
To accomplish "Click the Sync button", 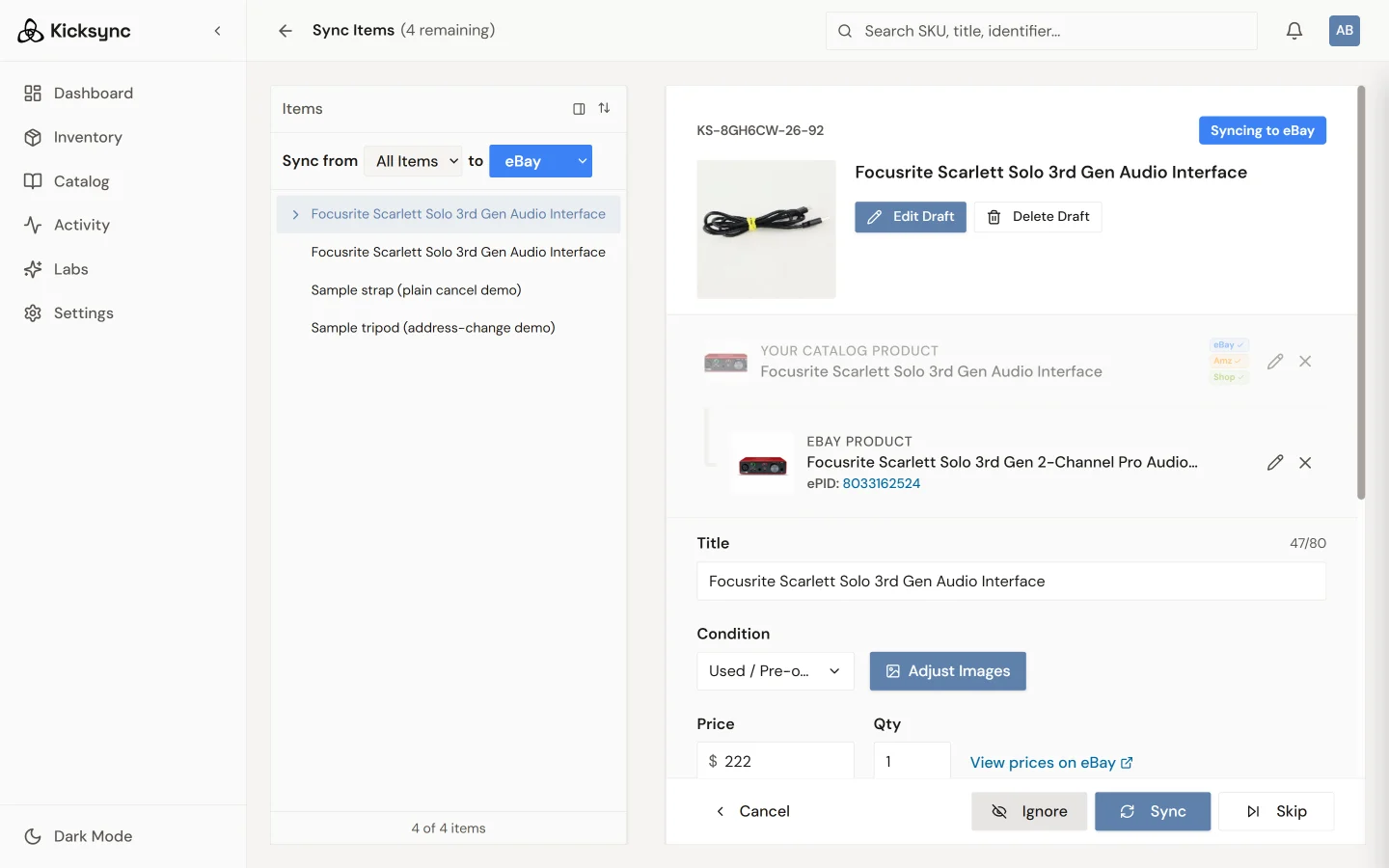I will pos(1153,812).
